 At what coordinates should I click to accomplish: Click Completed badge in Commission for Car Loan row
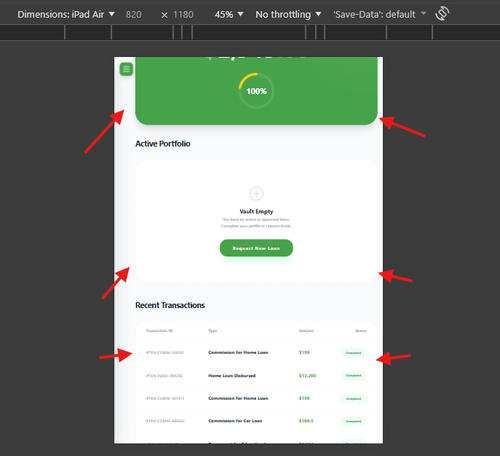point(354,421)
